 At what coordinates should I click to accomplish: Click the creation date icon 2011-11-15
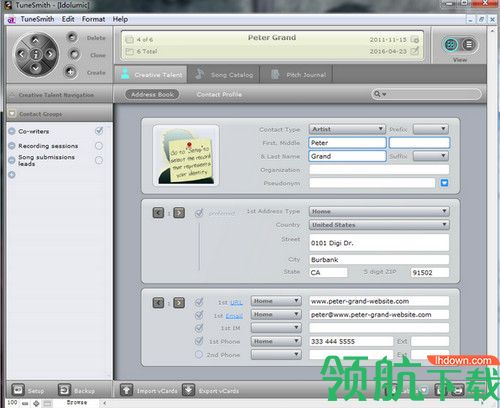point(414,39)
